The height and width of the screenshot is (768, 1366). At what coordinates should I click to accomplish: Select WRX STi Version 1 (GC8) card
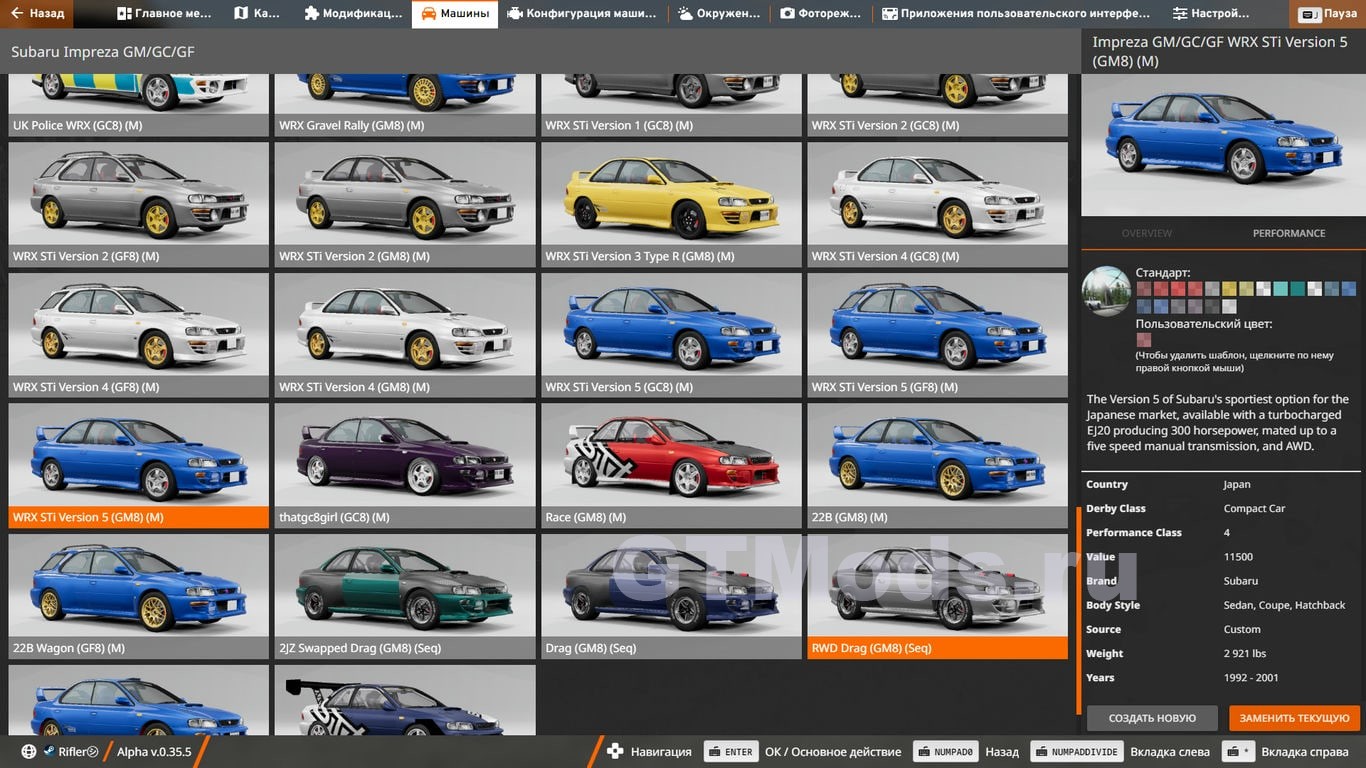[x=671, y=105]
